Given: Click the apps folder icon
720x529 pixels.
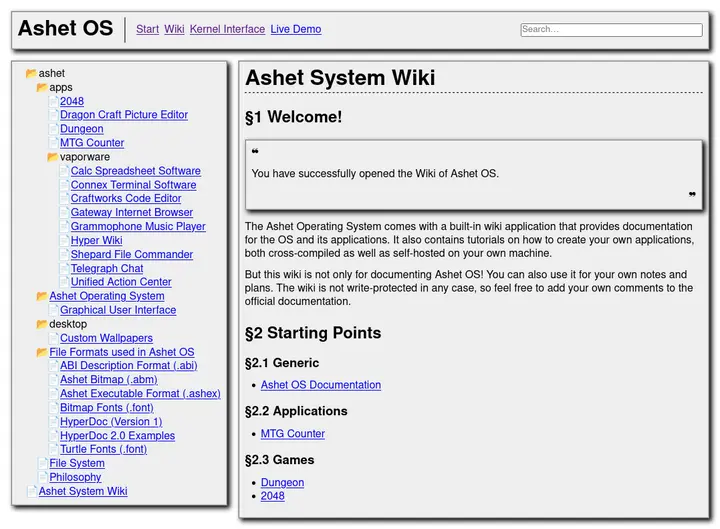Looking at the screenshot, I should (x=42, y=87).
